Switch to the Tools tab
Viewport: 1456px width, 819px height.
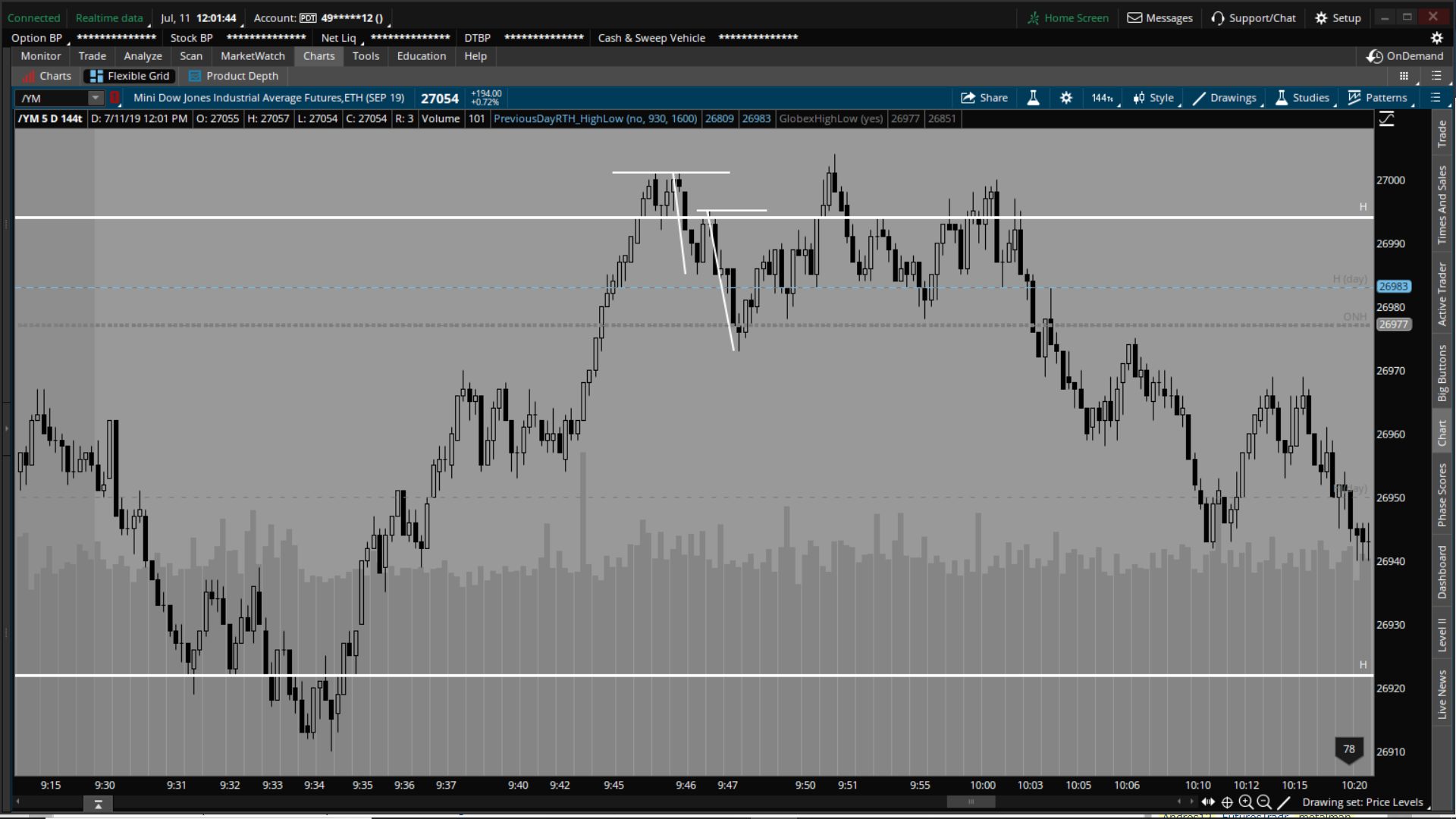click(x=366, y=56)
